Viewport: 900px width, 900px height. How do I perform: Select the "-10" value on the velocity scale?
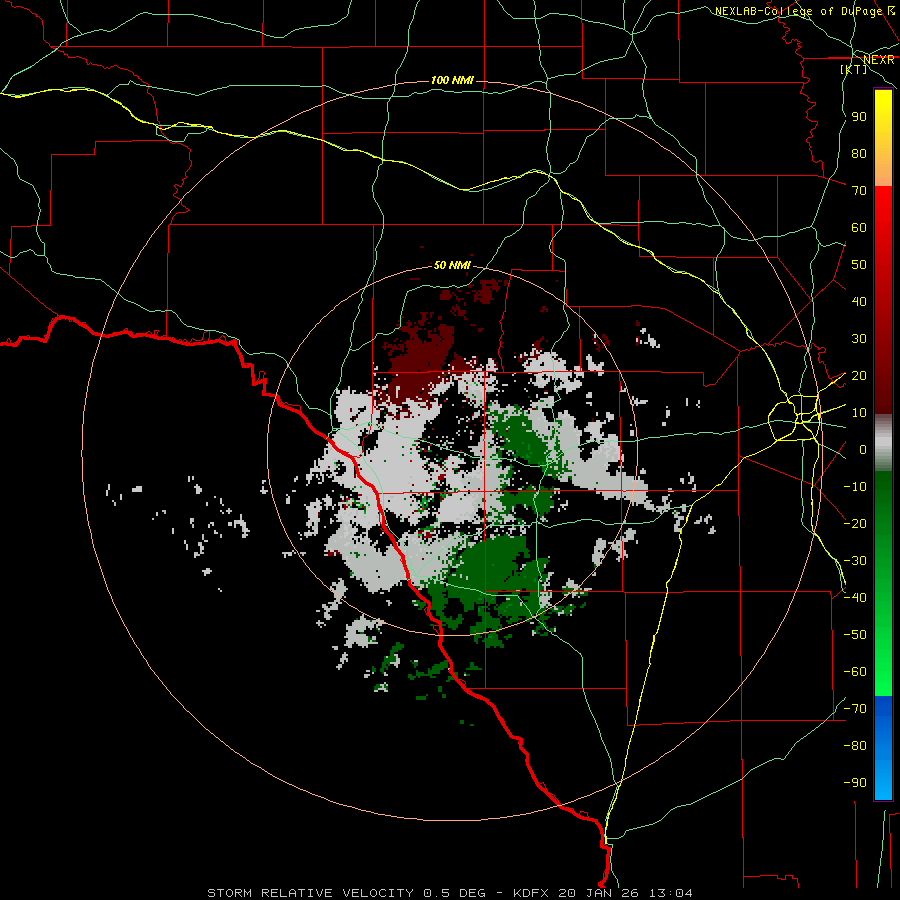tap(855, 487)
